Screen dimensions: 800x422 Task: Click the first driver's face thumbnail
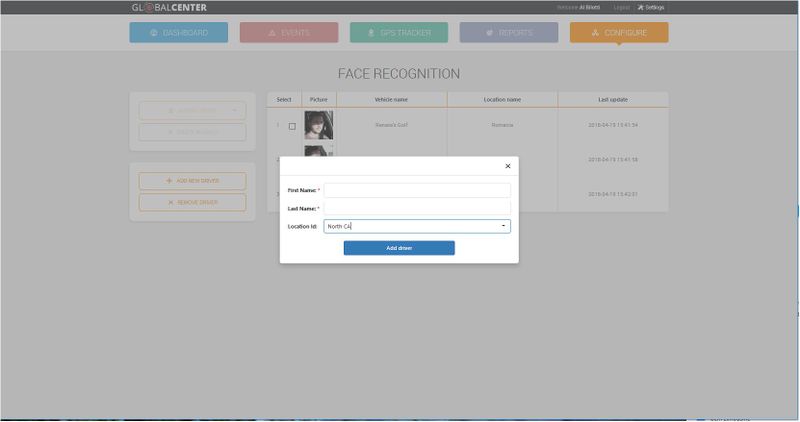point(319,125)
